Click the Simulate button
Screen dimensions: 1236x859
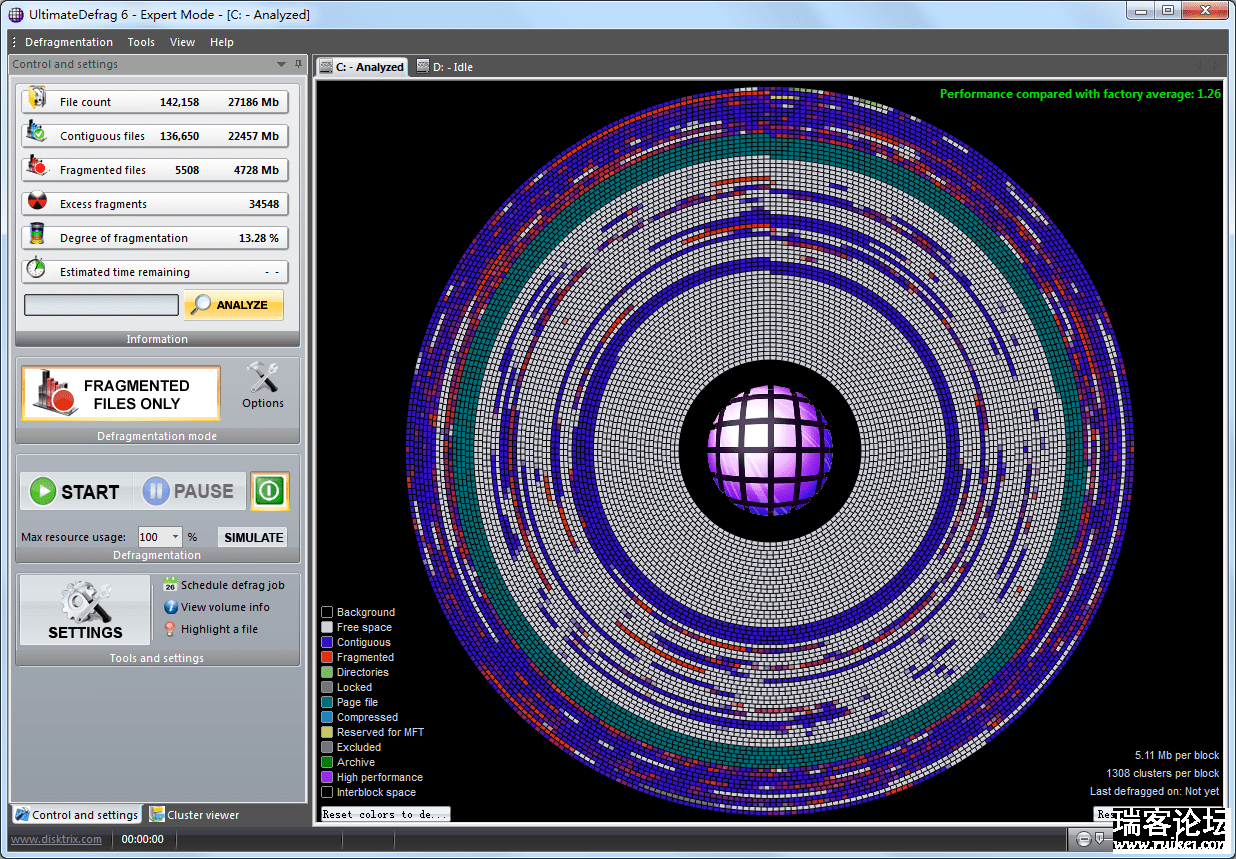[x=253, y=537]
